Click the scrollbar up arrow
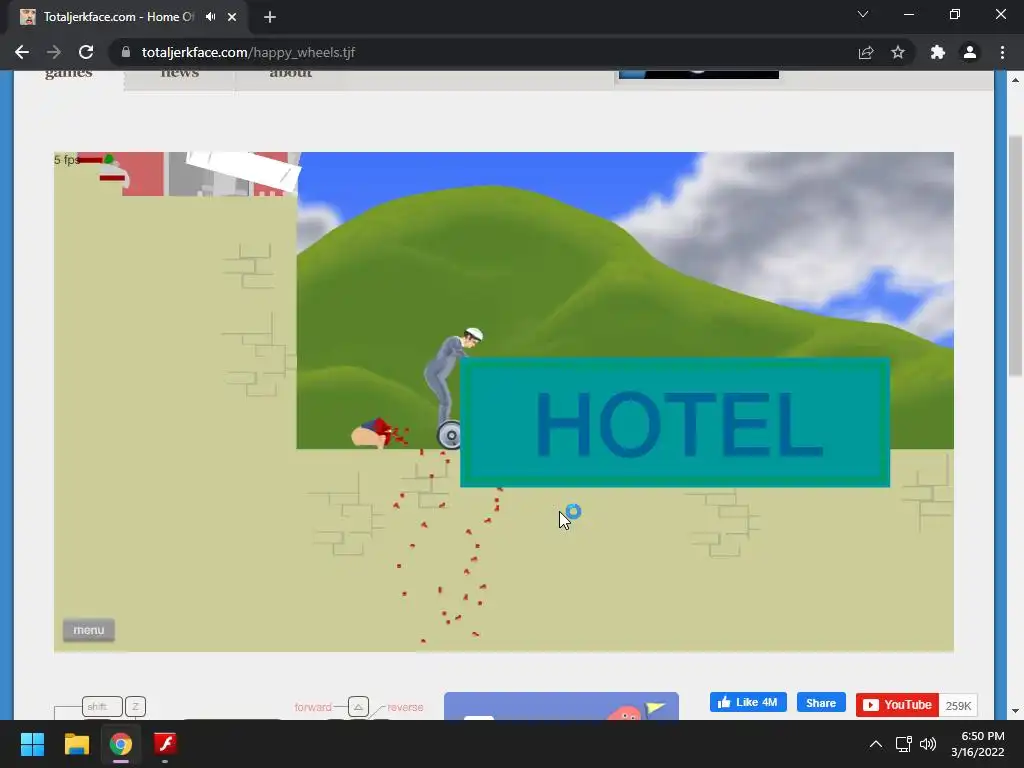 1015,80
